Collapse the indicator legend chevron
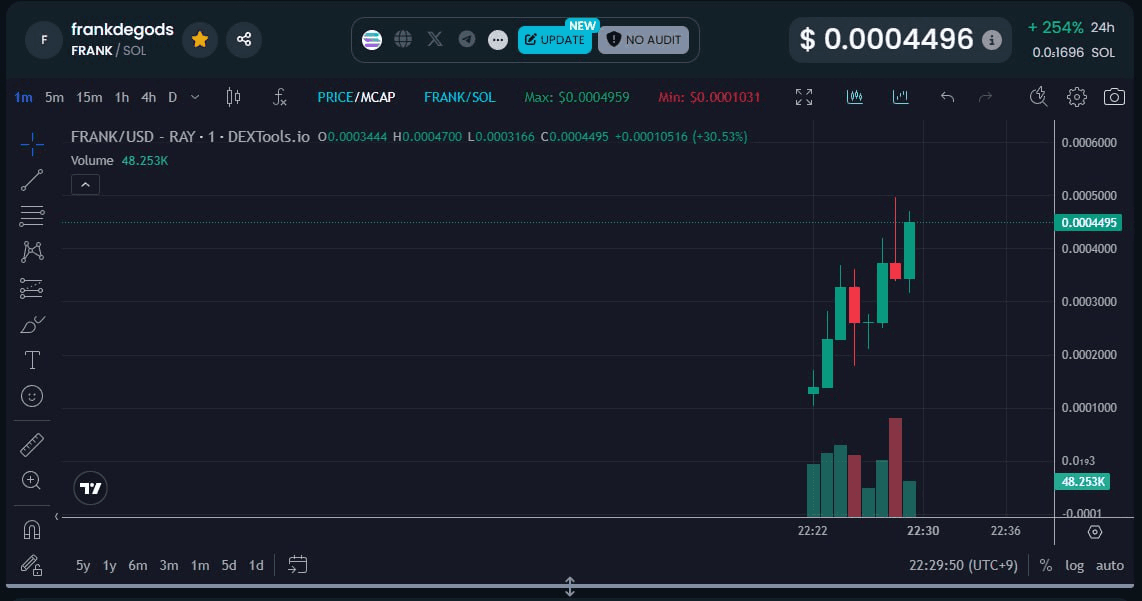 point(85,185)
